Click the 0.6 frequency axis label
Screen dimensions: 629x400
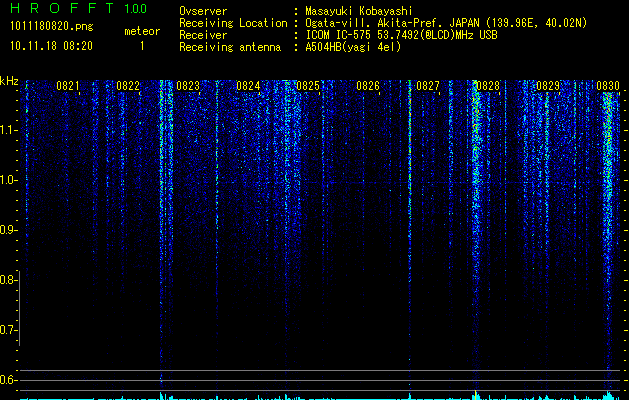(x=7, y=380)
